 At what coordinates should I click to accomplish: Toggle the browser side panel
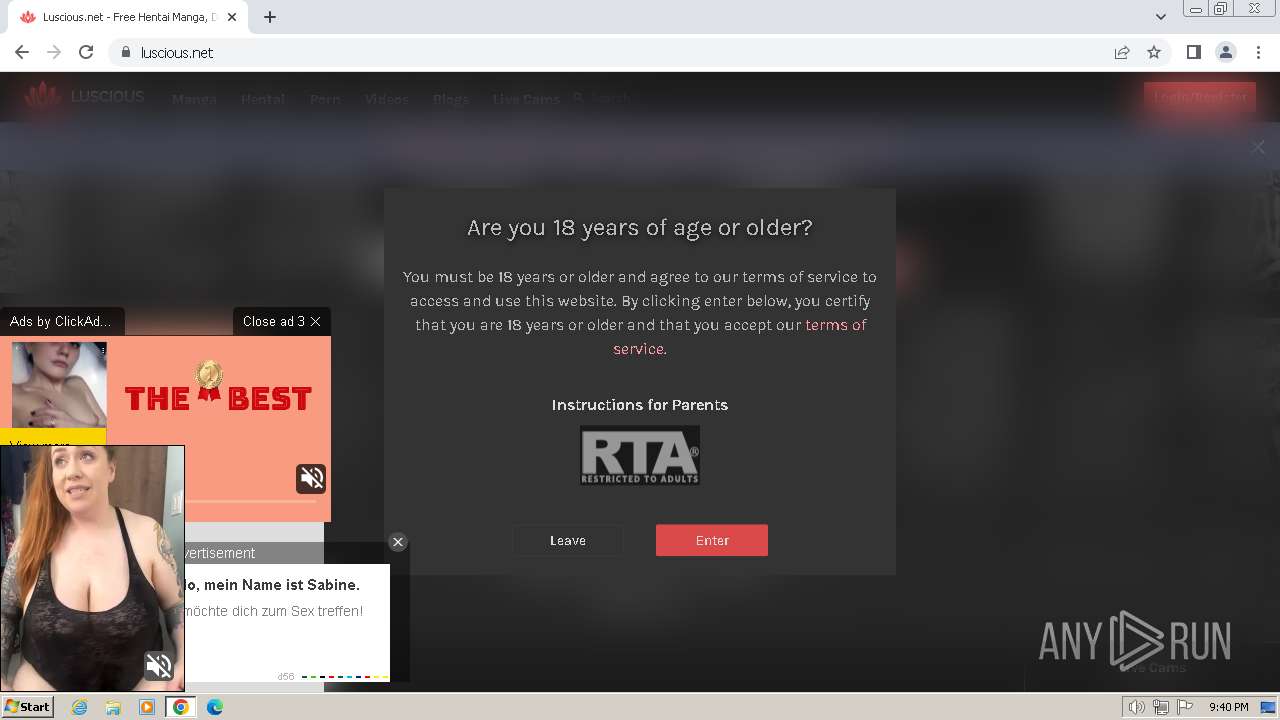(x=1194, y=52)
